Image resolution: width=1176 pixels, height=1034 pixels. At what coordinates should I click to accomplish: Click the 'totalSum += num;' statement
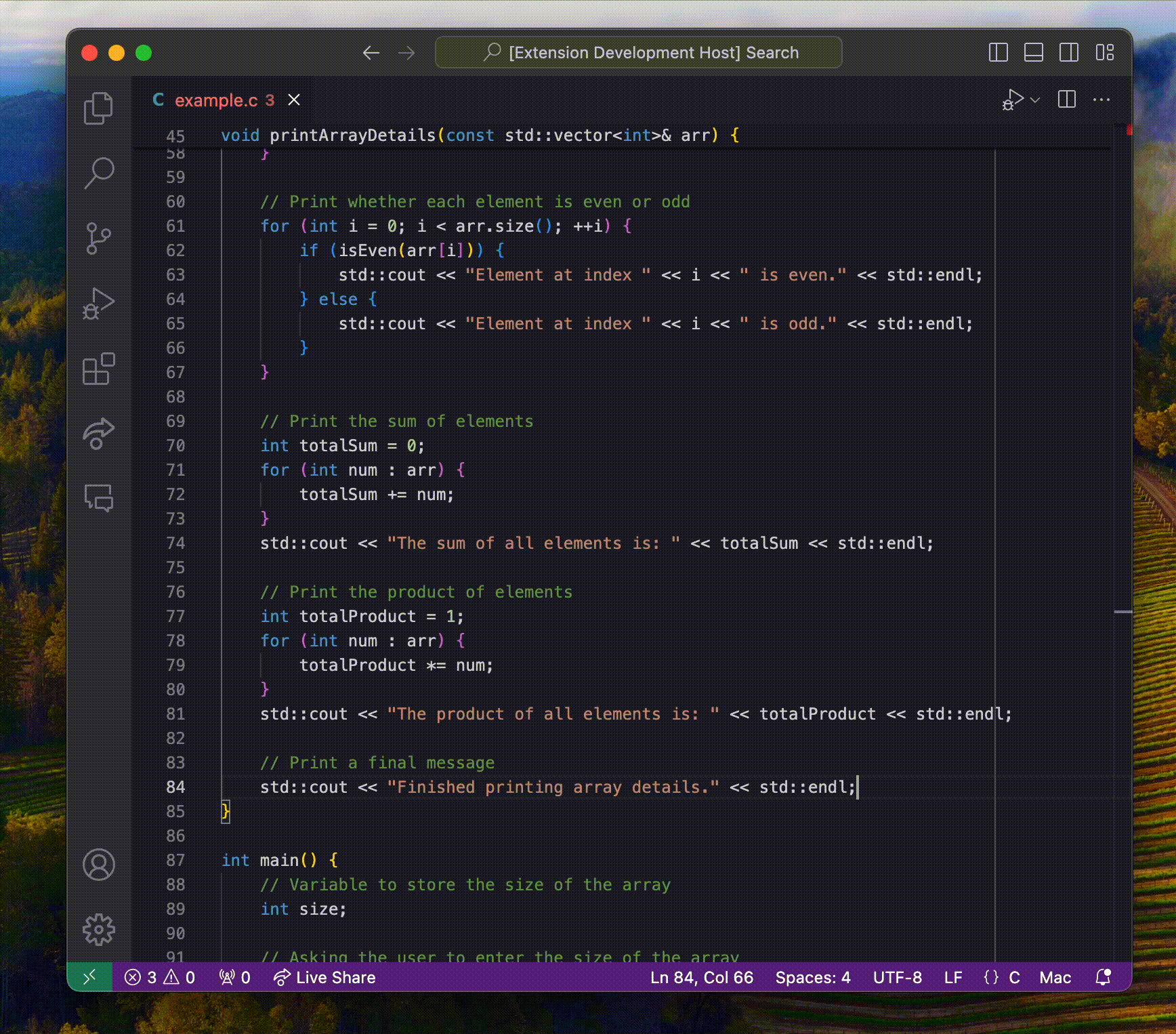pos(377,495)
